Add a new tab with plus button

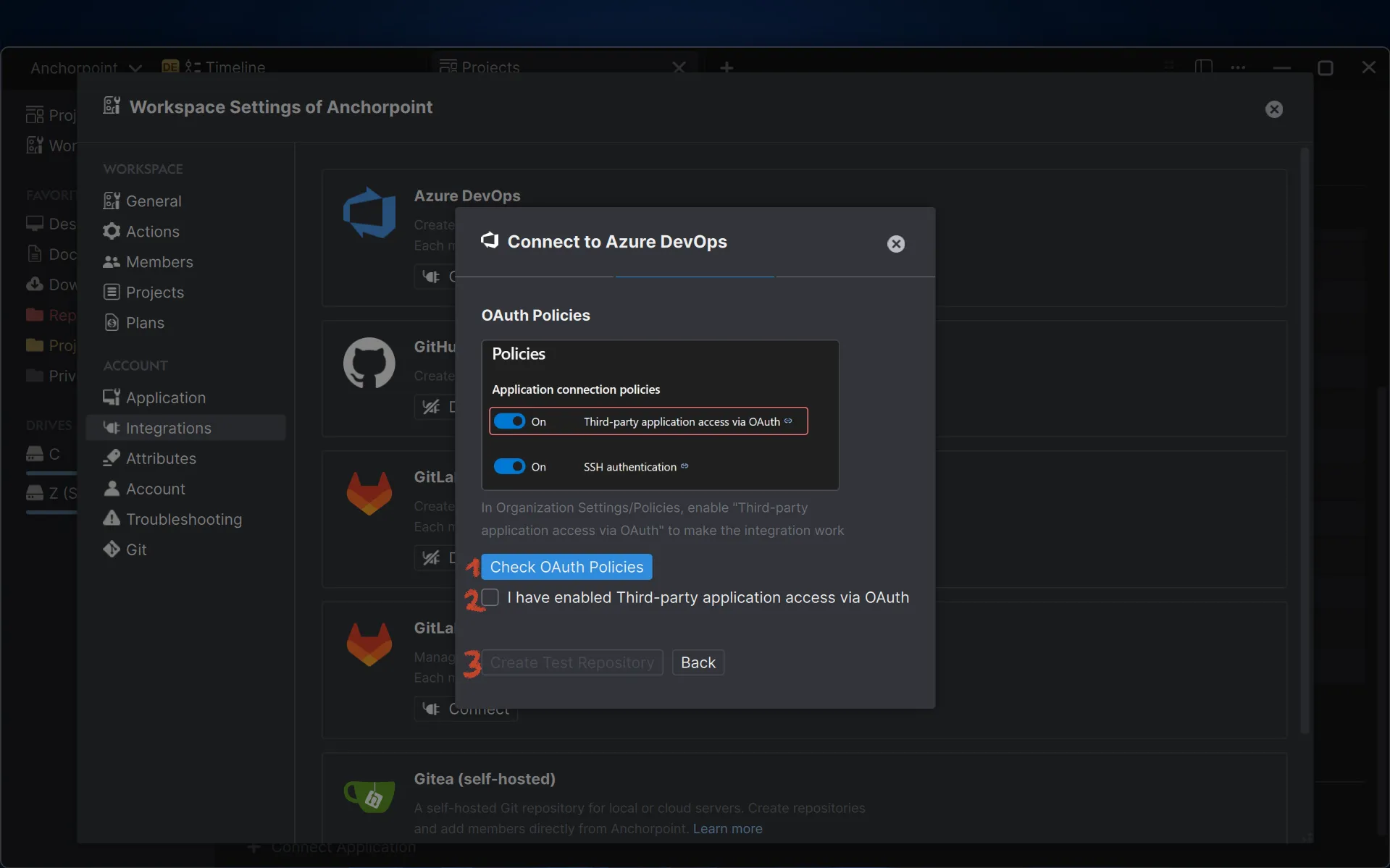[727, 67]
